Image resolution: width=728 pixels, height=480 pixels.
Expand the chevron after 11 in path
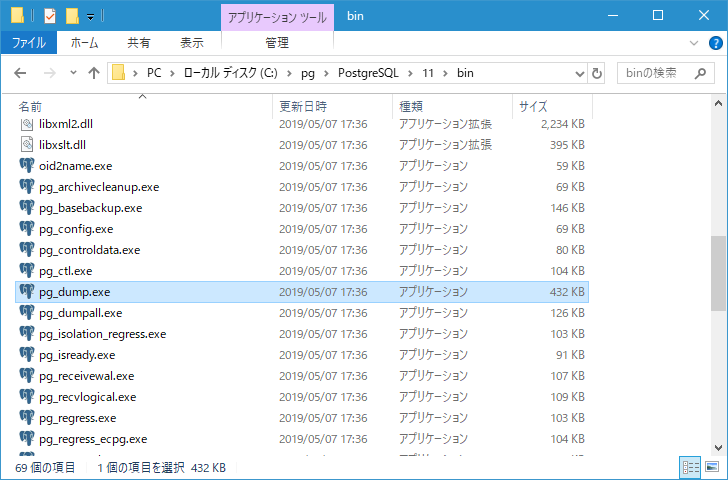[446, 73]
